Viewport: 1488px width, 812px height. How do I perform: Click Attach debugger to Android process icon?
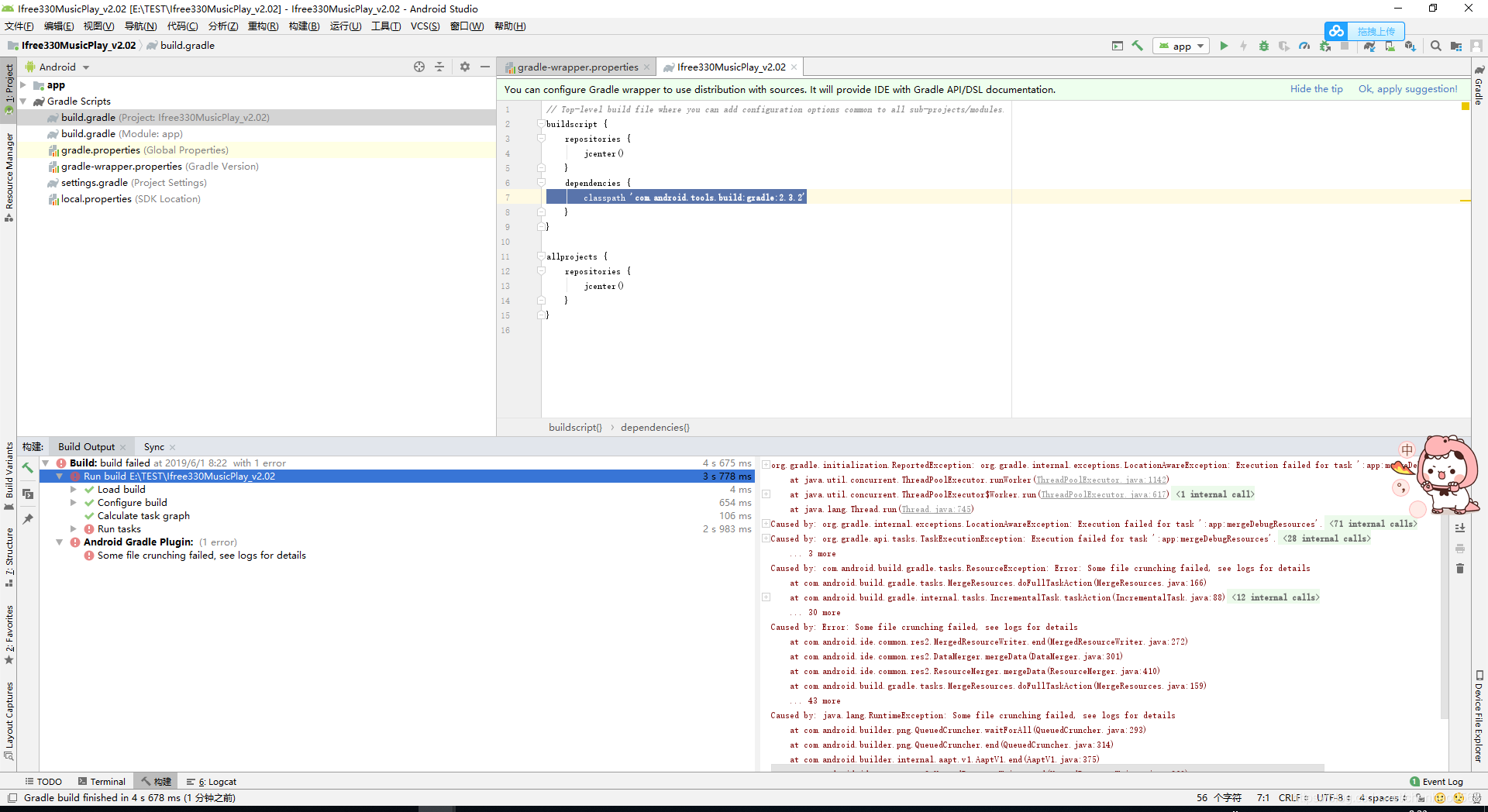1325,46
